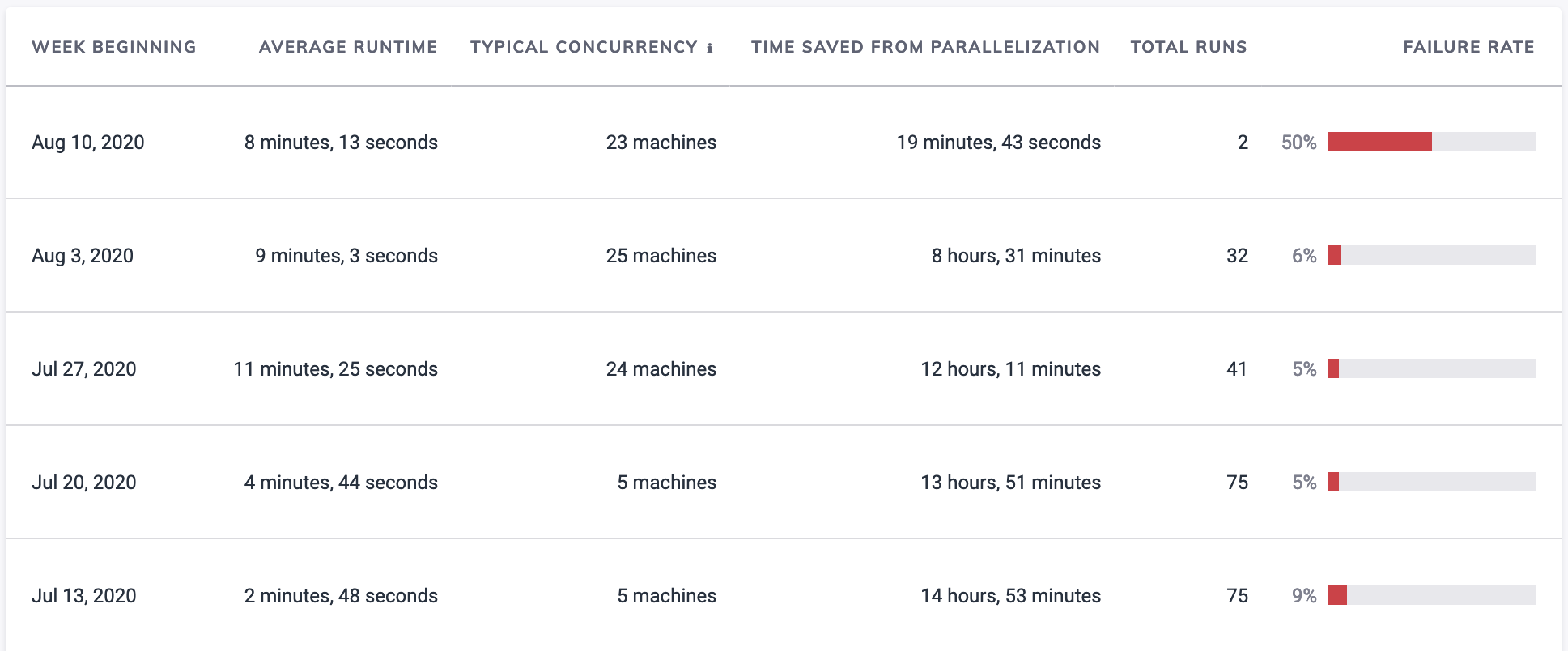Click the 2 minutes, 48 seconds runtime value
Screen dimensions: 1568x651
pos(341,596)
